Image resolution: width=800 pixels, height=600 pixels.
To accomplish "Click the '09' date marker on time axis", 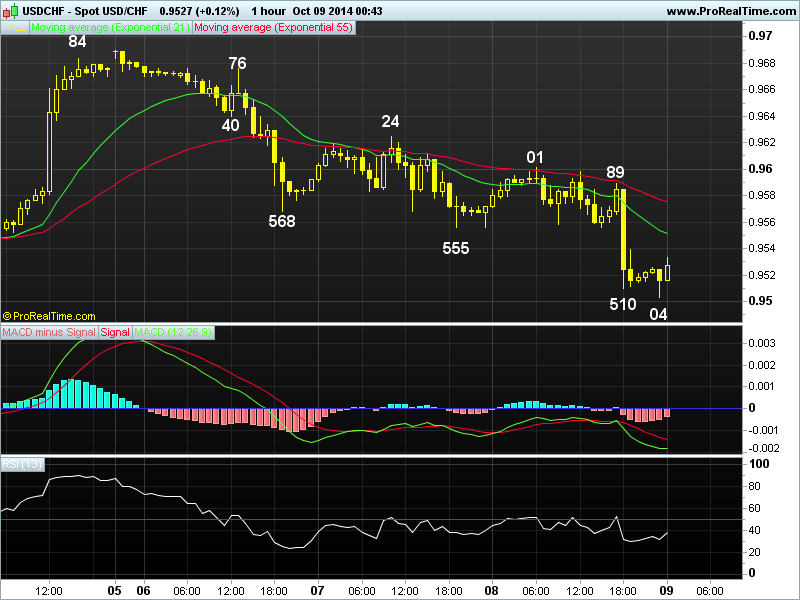I will pyautogui.click(x=666, y=591).
